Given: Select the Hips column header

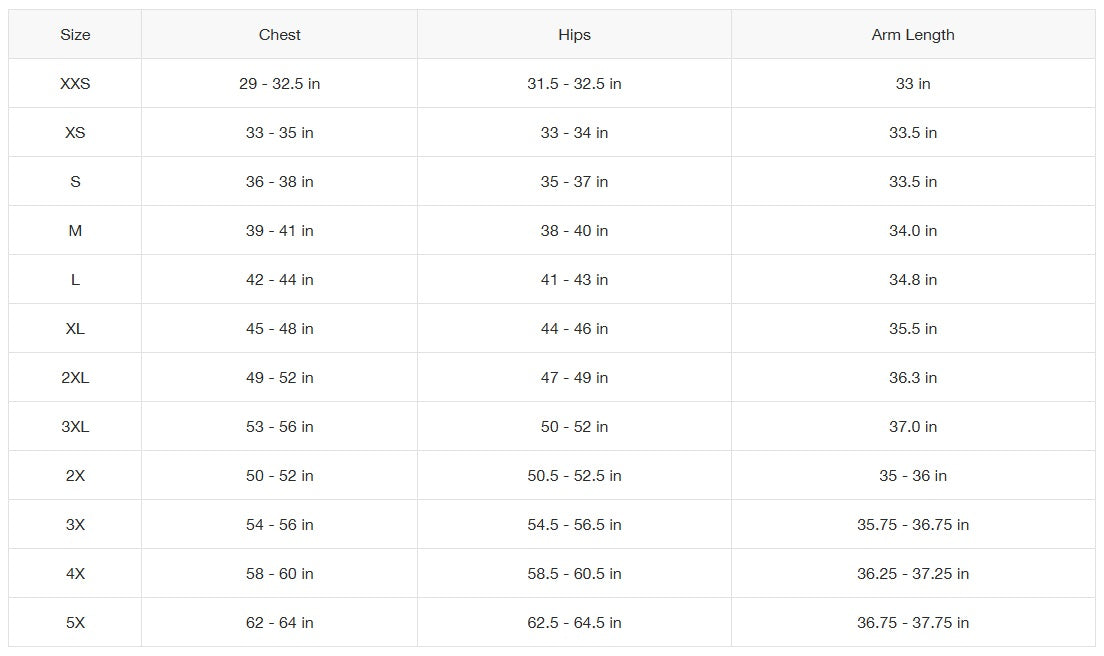Looking at the screenshot, I should (x=574, y=35).
